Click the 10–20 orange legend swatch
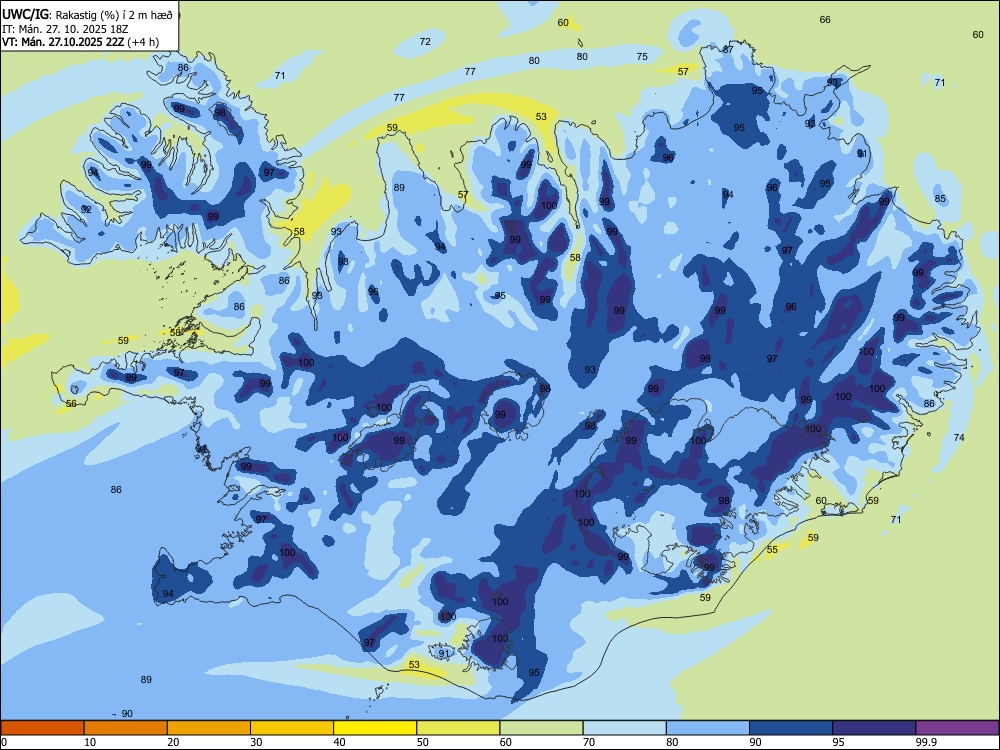Viewport: 1000px width, 750px height. (126, 728)
